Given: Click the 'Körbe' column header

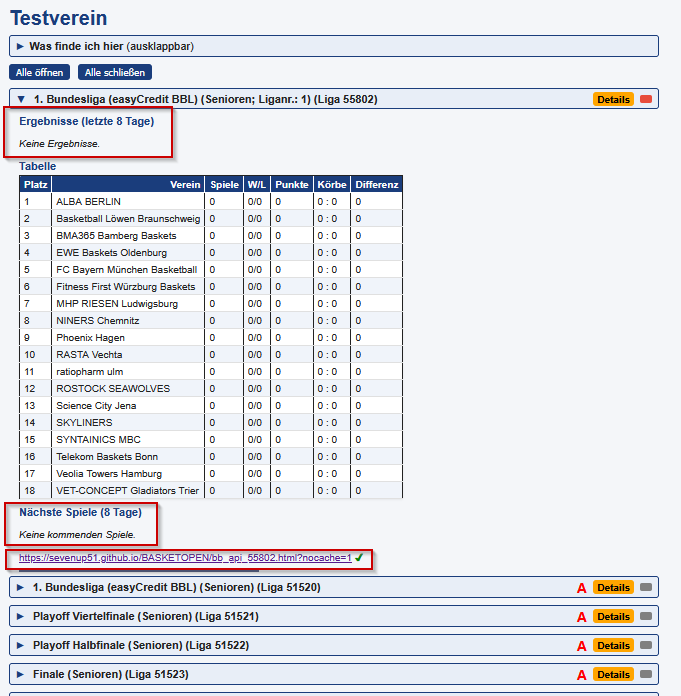Looking at the screenshot, I should tap(332, 184).
